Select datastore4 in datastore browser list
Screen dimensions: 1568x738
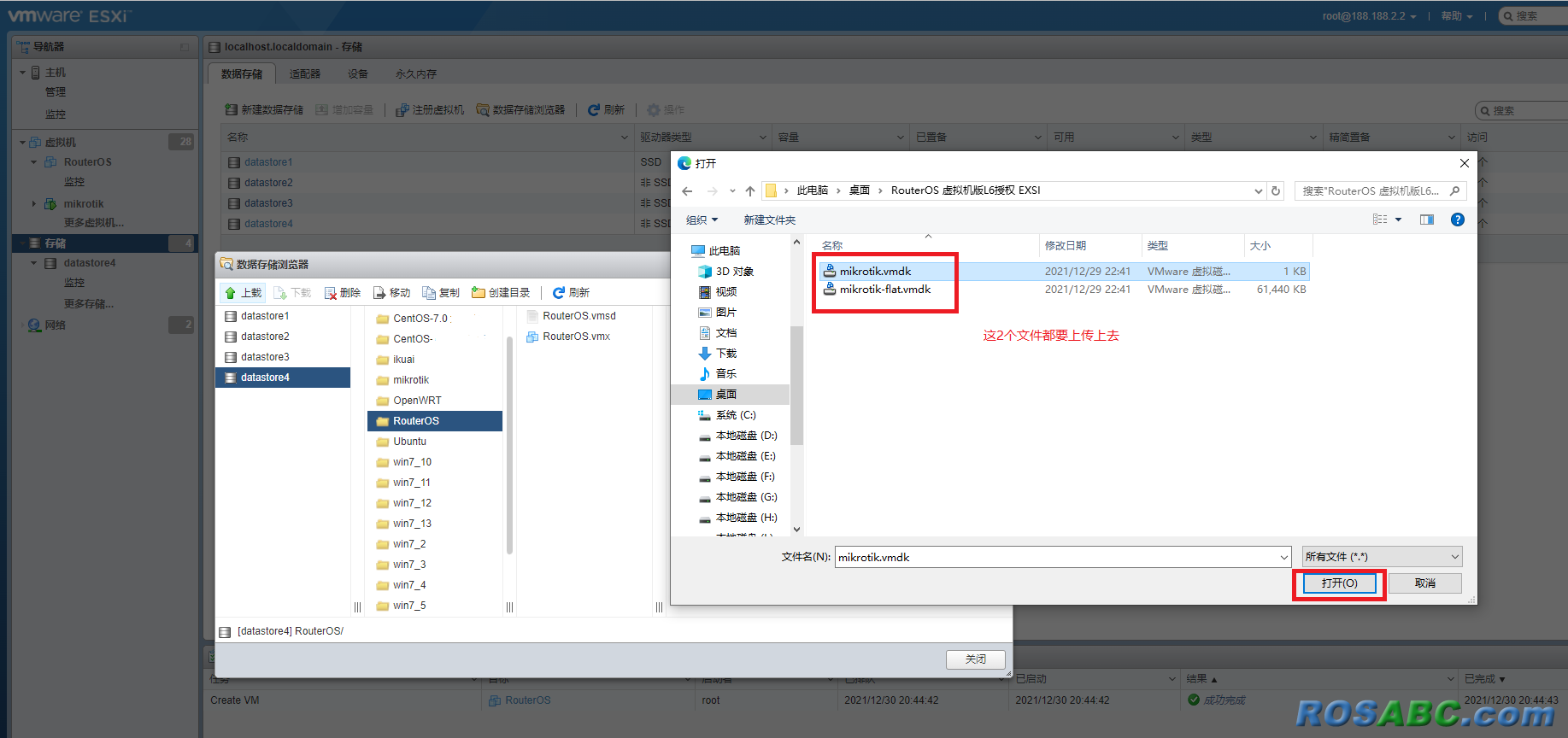point(283,378)
